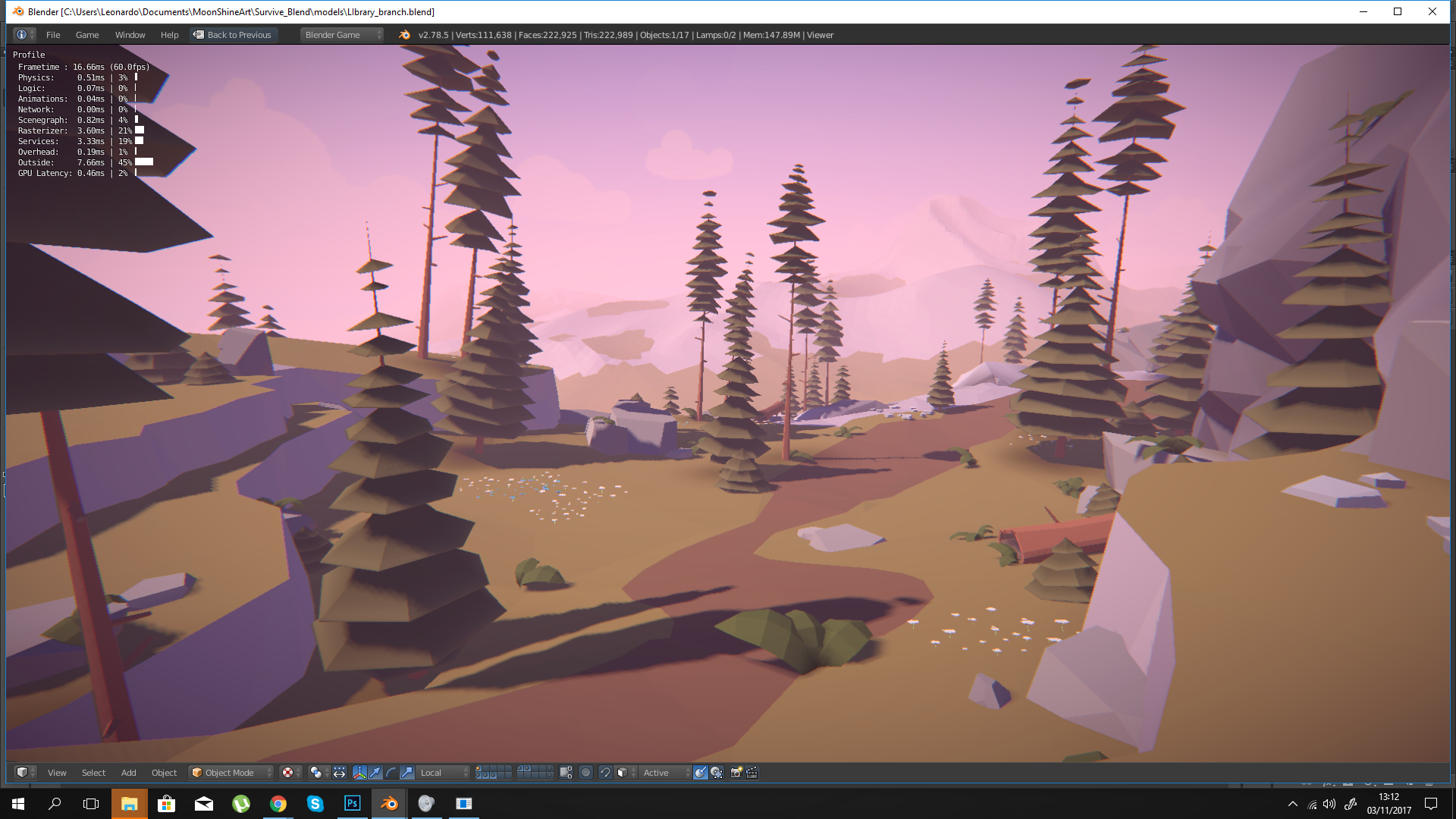Click the Back to Previous button
1456x819 pixels.
coord(233,35)
